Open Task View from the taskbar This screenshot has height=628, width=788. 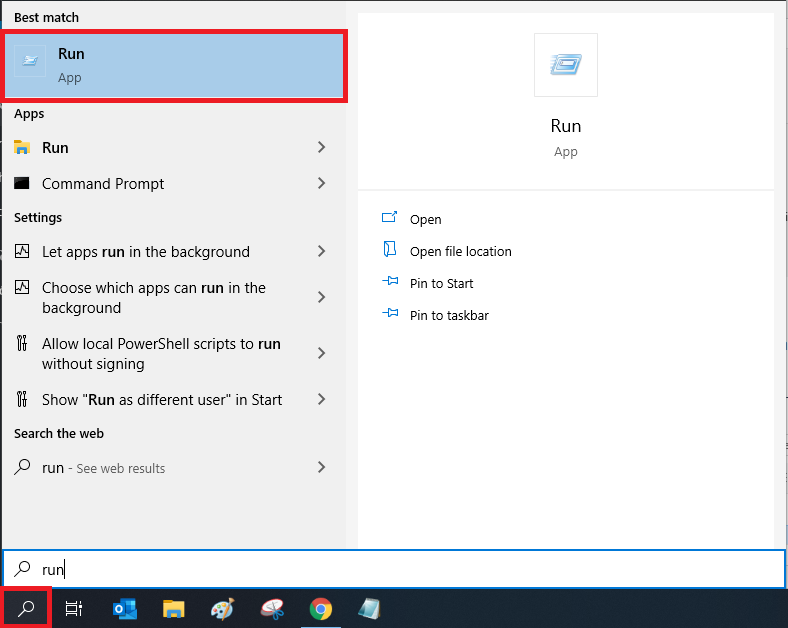coord(74,608)
